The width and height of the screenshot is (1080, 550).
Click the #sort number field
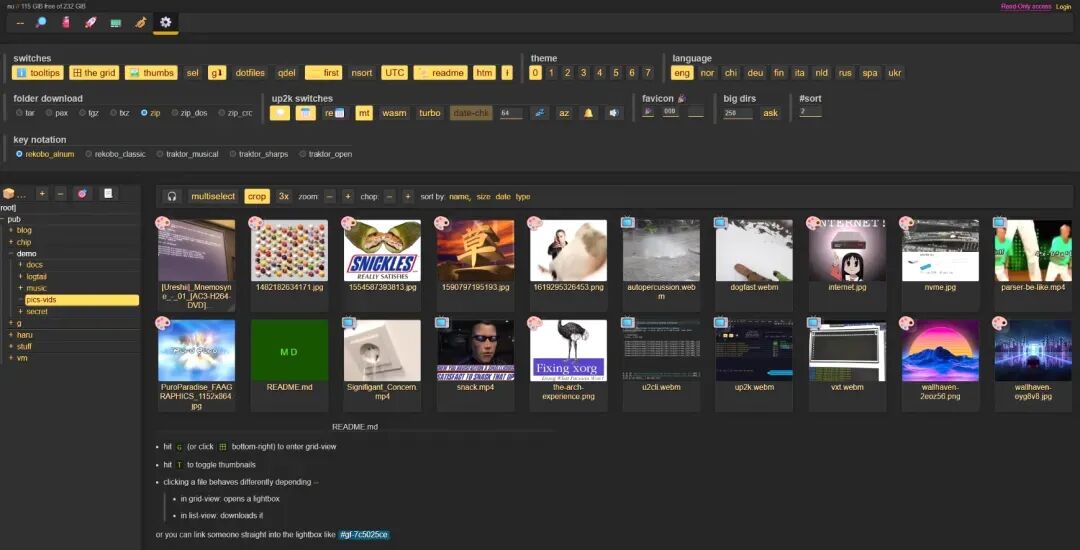coord(810,112)
